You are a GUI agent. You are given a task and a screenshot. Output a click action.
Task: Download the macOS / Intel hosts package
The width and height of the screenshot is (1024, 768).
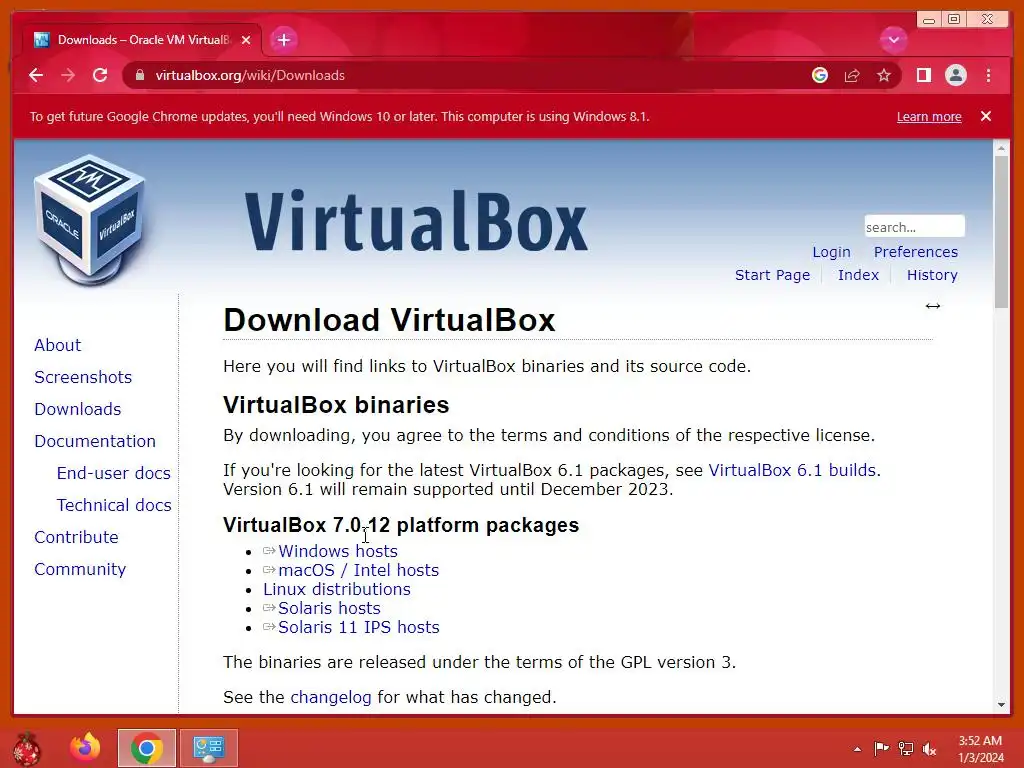point(359,570)
